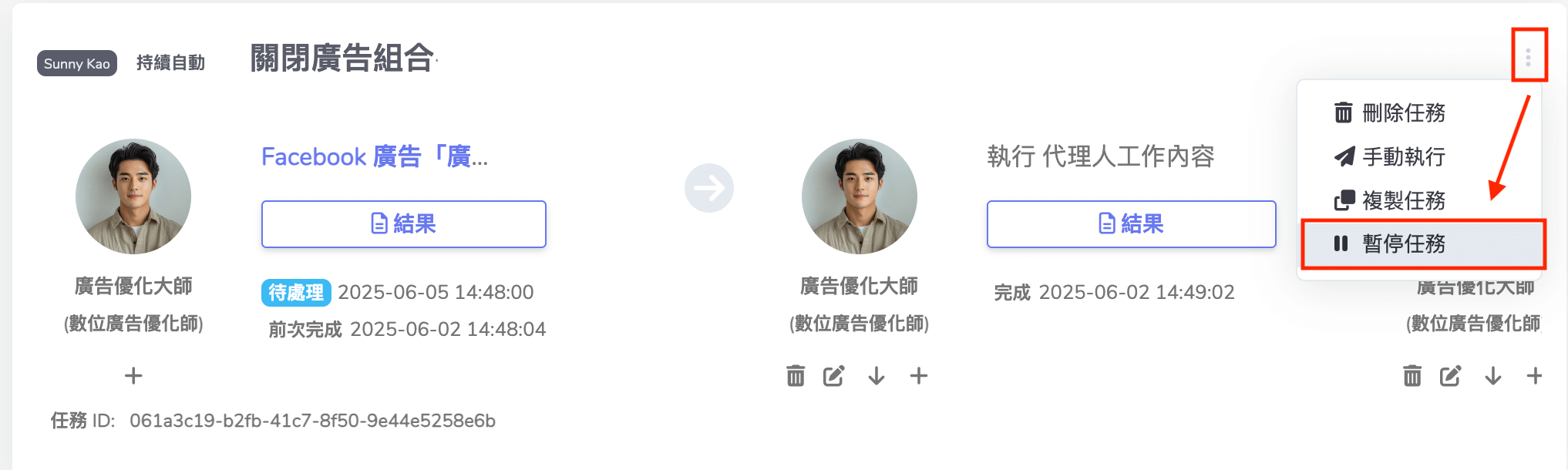
Task: View 結果 for 執行 代理人工作內容 step
Action: [1131, 224]
